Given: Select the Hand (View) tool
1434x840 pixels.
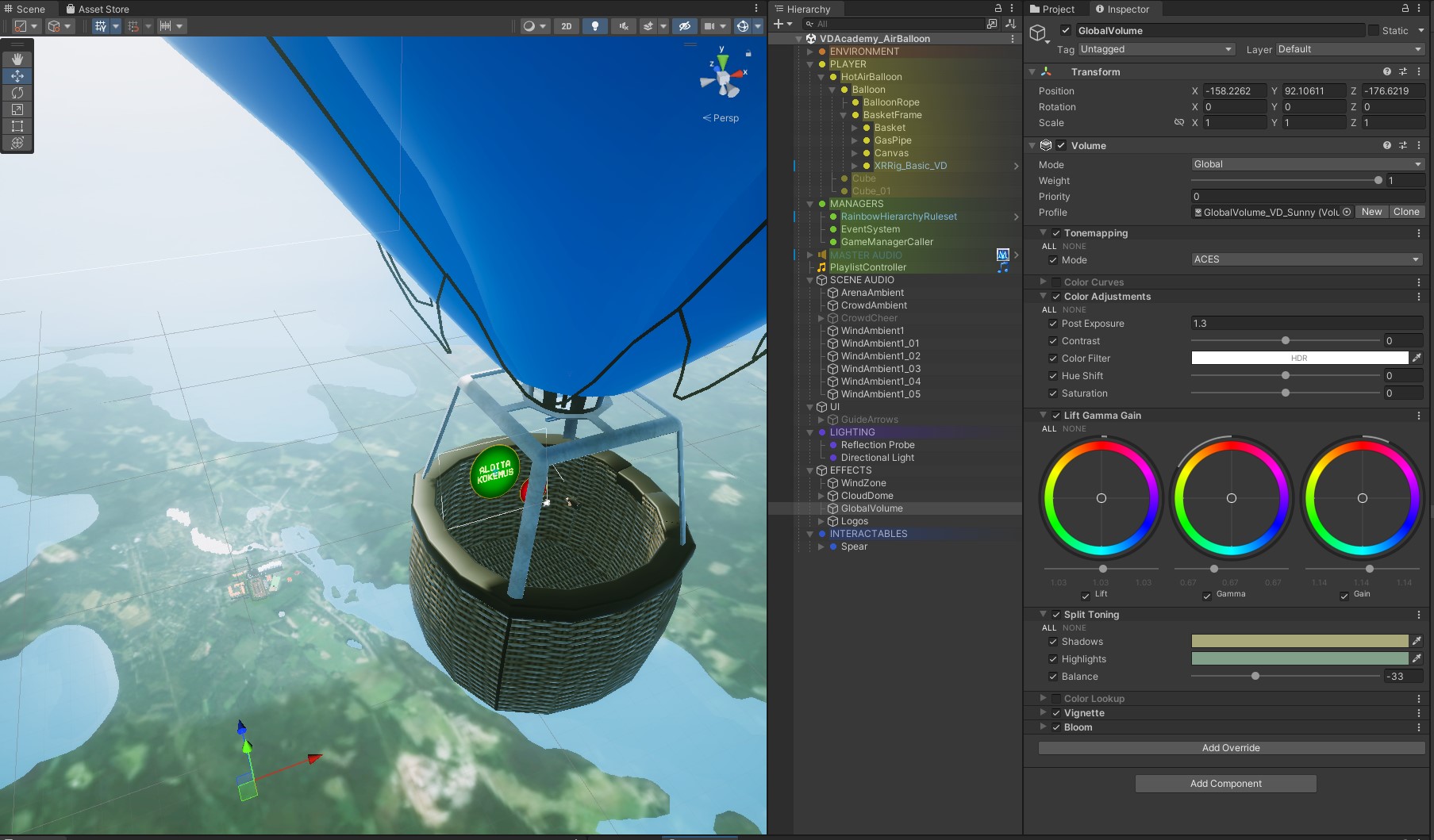Looking at the screenshot, I should click(x=17, y=59).
